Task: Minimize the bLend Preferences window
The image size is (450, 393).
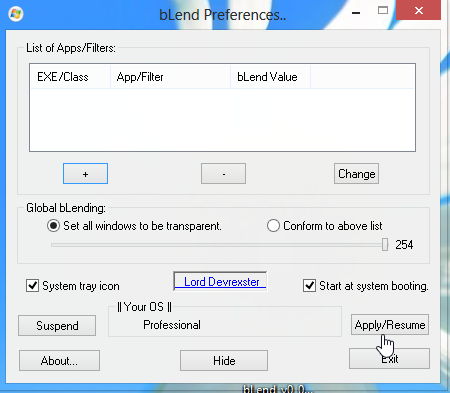Action: tap(356, 13)
